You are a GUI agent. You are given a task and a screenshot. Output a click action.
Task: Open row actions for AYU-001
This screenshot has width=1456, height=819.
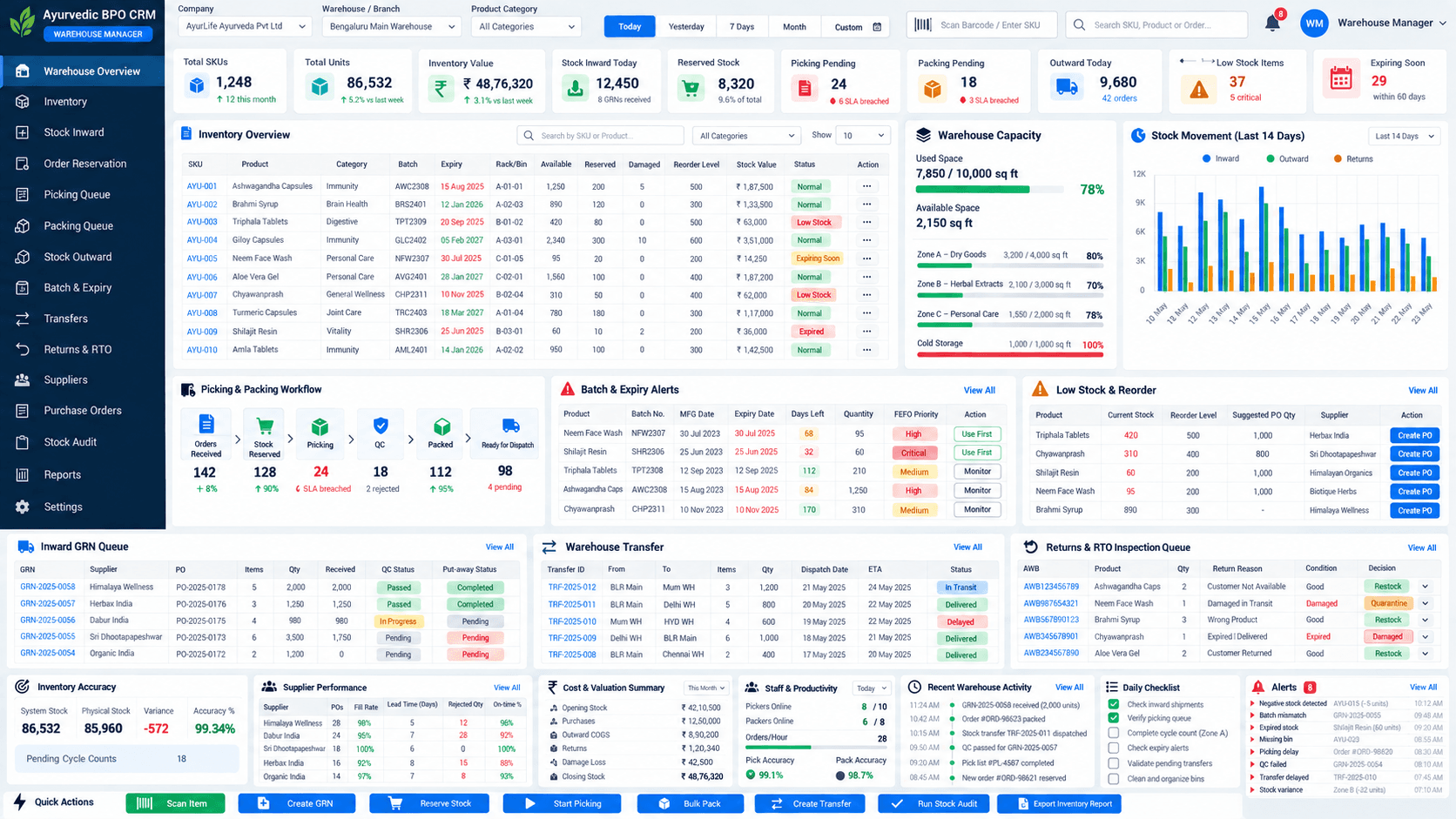[x=866, y=186]
